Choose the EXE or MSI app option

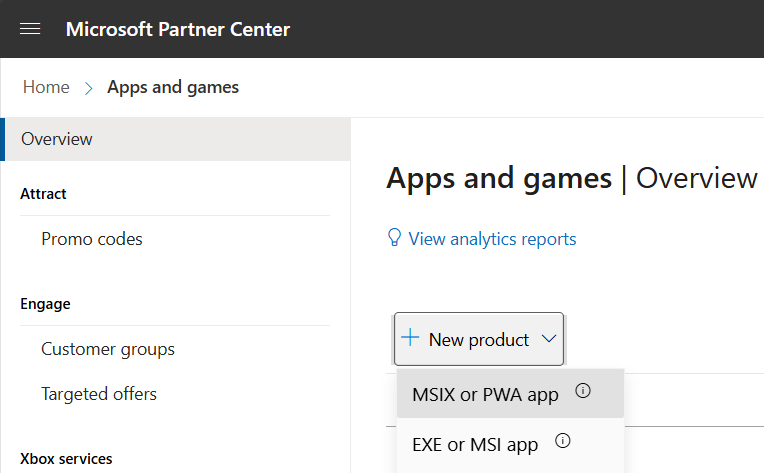tap(475, 444)
